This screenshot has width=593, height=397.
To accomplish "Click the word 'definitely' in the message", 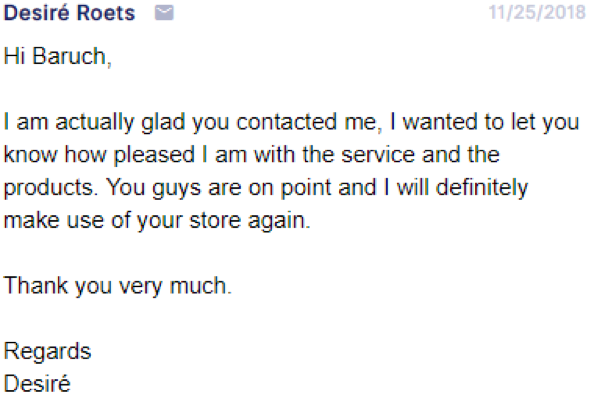I will [481, 189].
